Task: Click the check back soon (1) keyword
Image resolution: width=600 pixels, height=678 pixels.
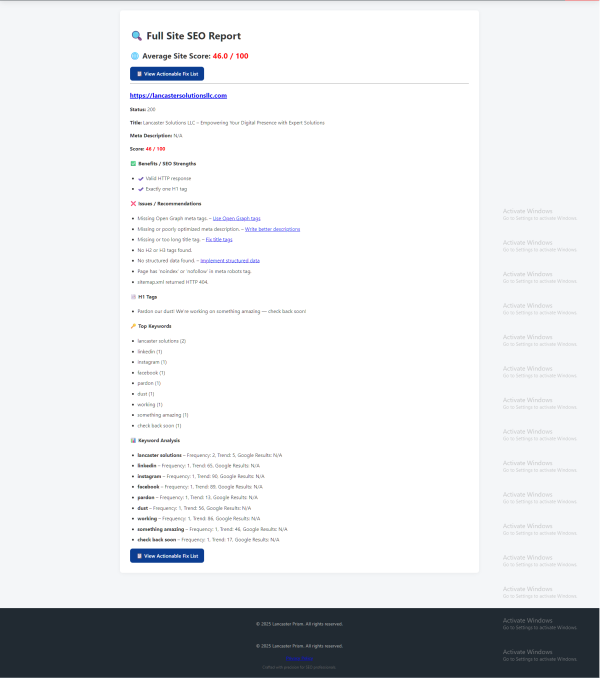Action: [x=160, y=425]
